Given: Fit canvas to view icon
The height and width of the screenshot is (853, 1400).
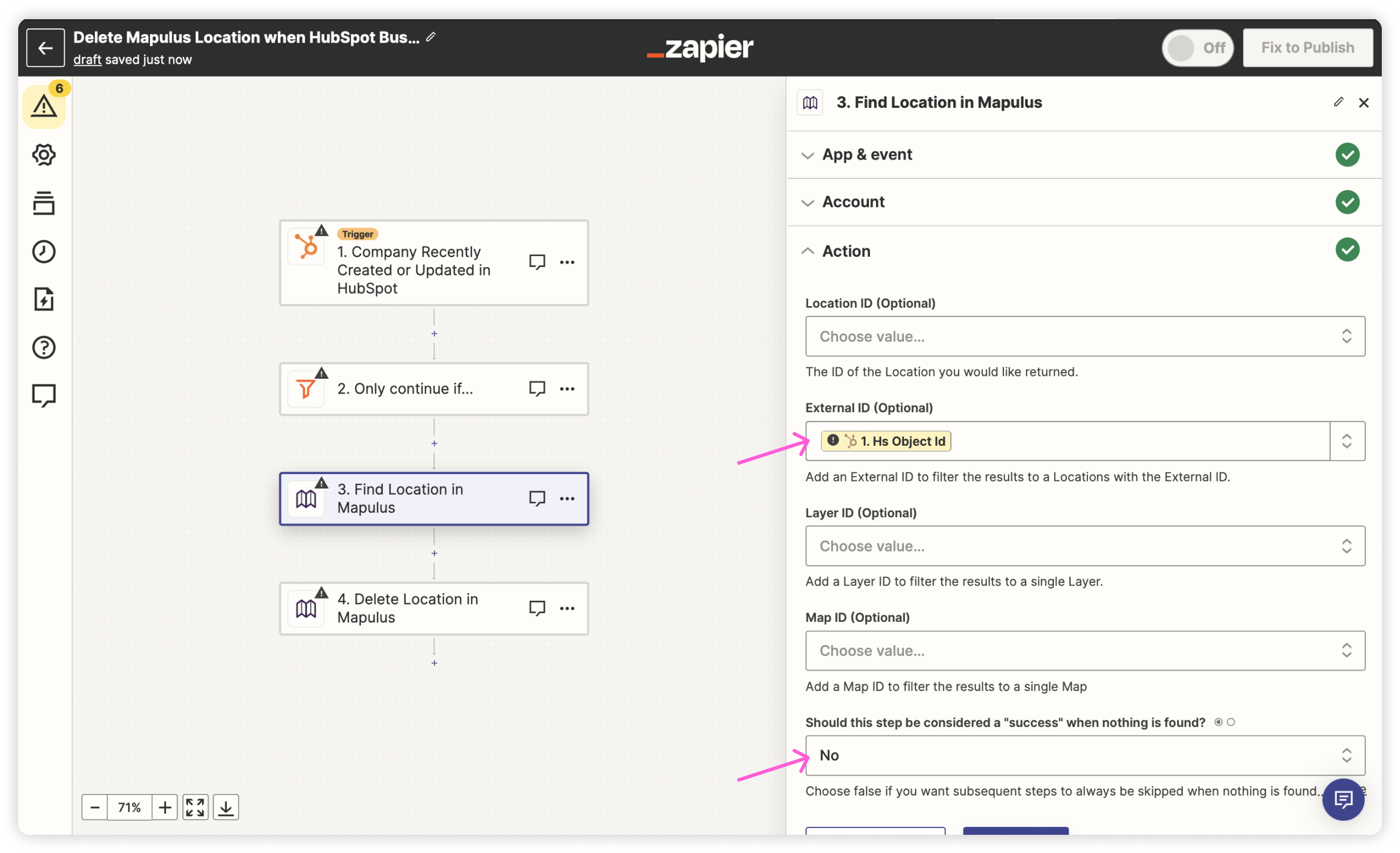Looking at the screenshot, I should tap(195, 808).
